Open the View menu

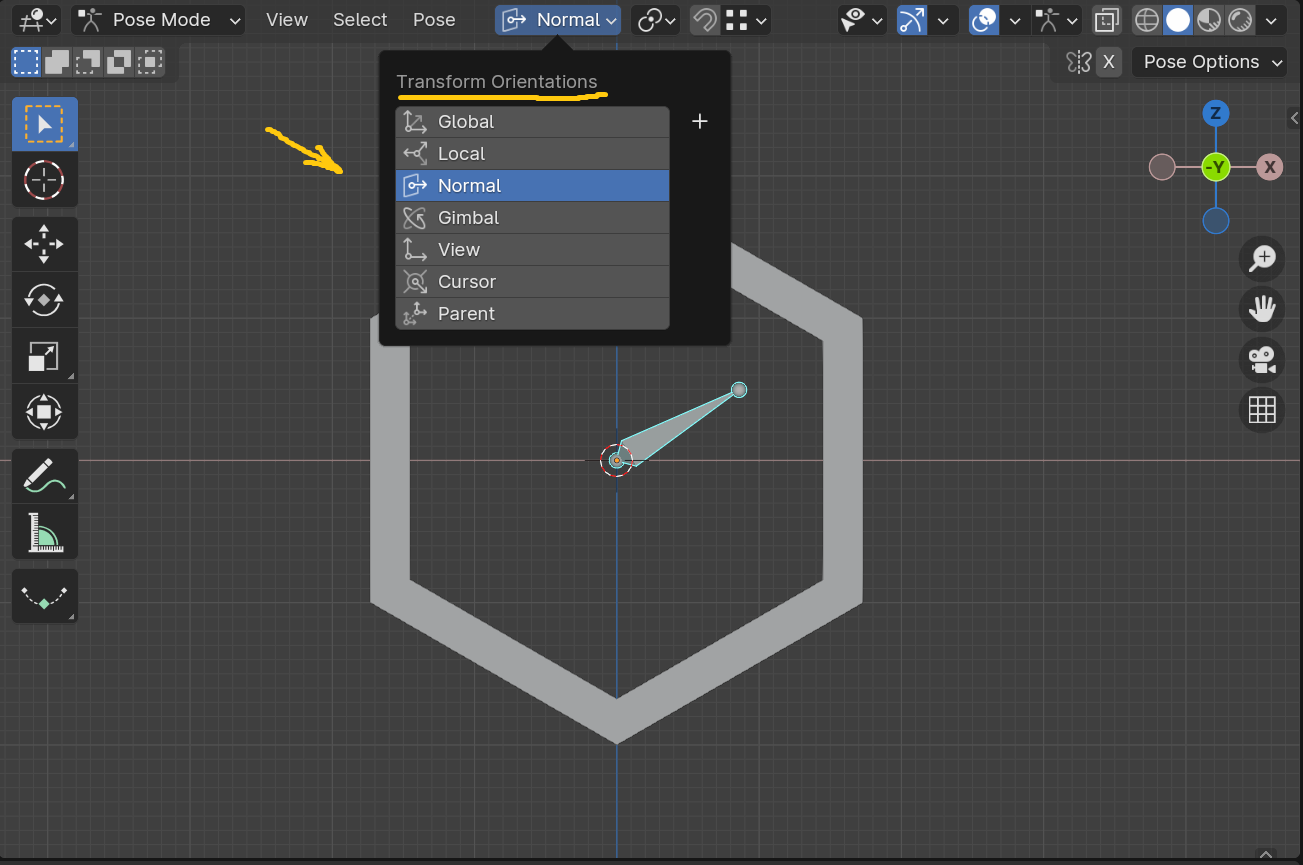[x=287, y=20]
